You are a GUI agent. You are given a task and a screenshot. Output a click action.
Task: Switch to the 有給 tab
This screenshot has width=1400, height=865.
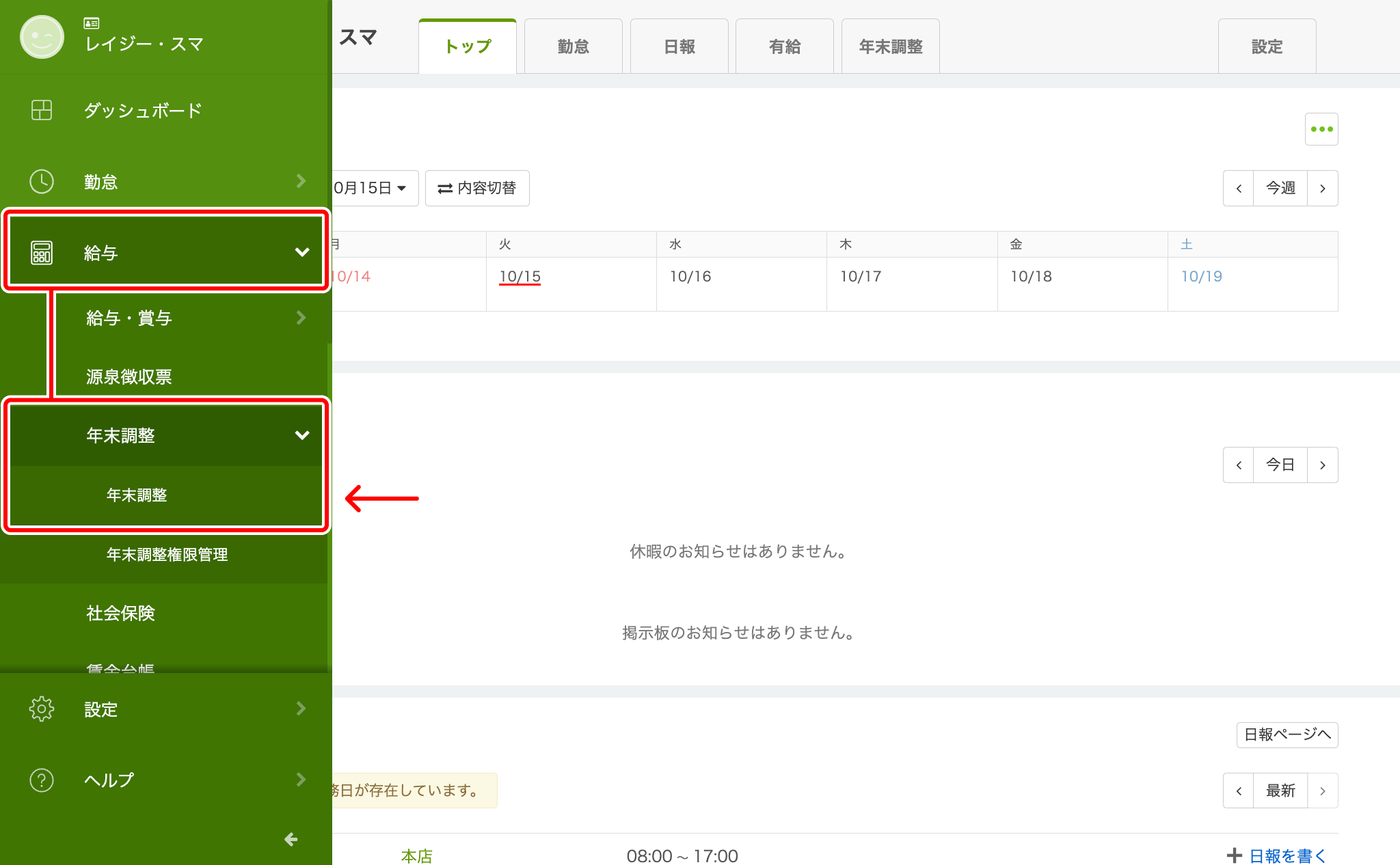point(785,46)
